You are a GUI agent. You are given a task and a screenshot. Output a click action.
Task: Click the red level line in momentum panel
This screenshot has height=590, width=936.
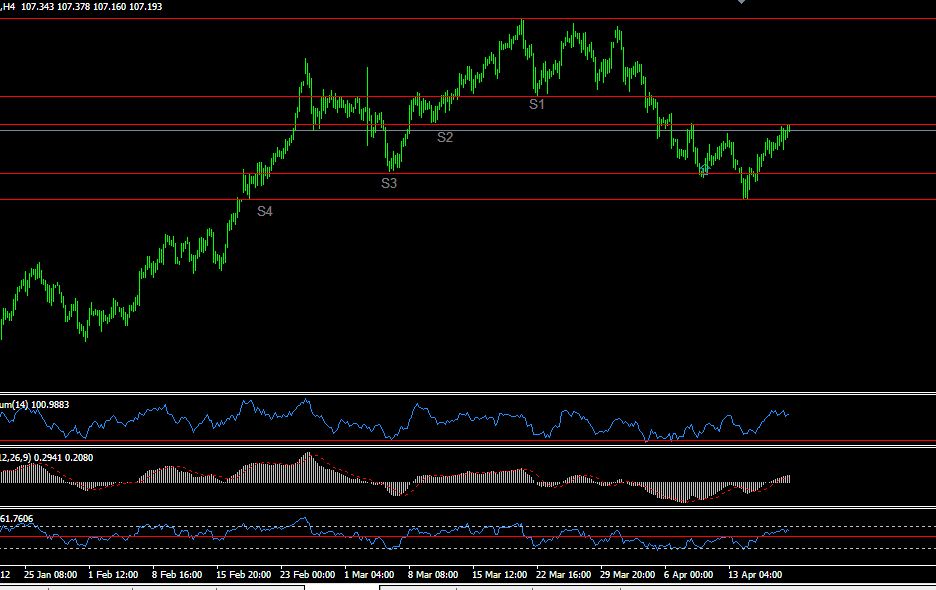(468, 441)
